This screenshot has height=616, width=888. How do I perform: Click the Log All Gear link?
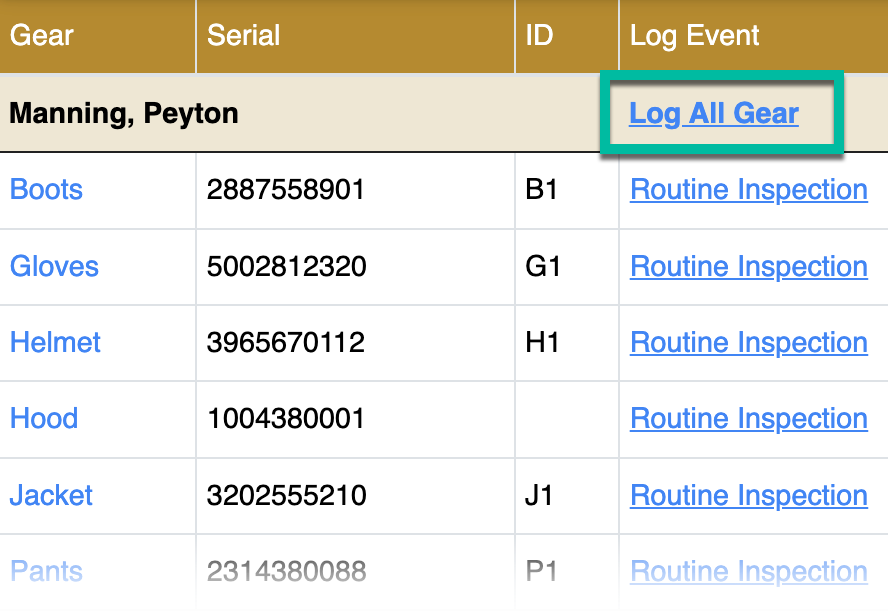tap(713, 114)
